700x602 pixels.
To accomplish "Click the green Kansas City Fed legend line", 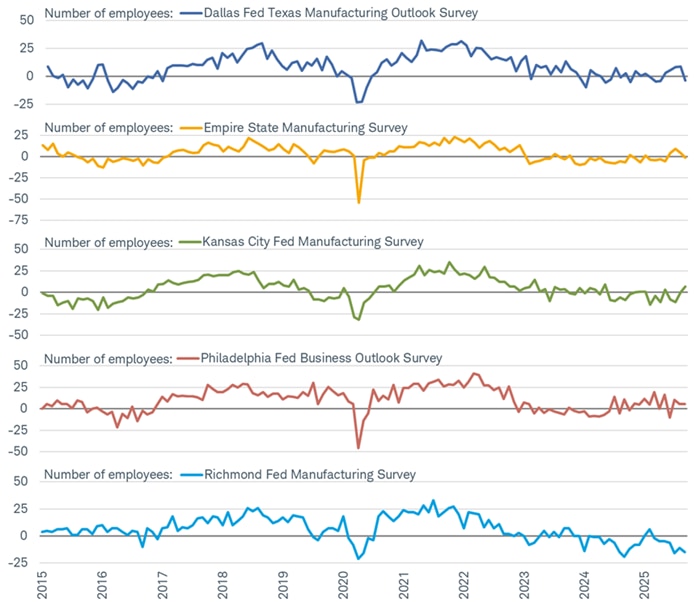I will [x=189, y=242].
